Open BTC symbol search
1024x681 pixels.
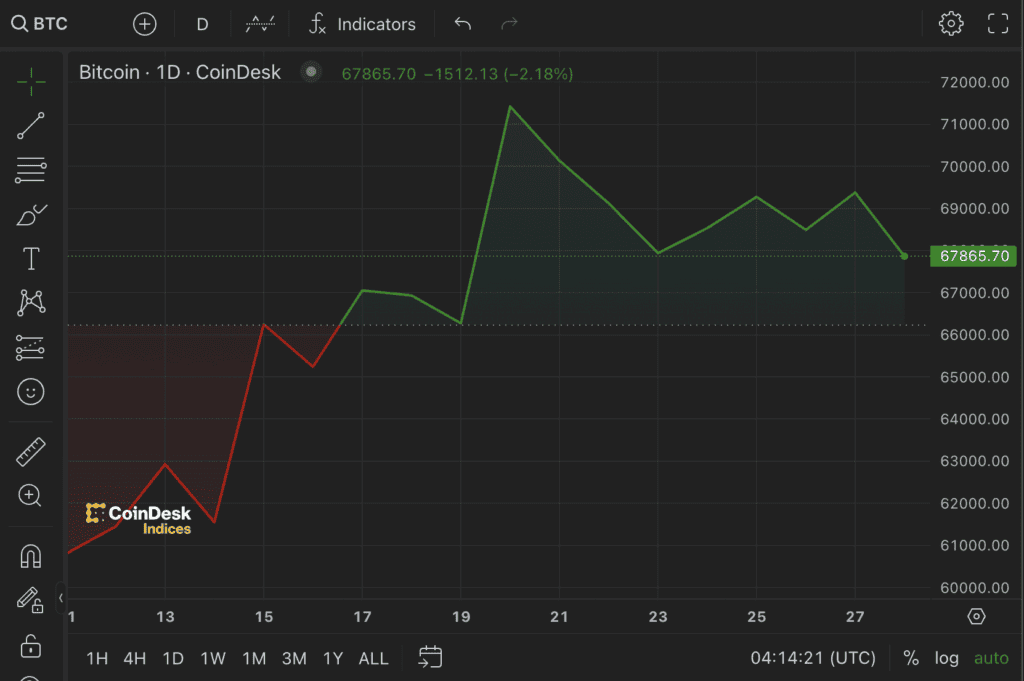tap(40, 24)
